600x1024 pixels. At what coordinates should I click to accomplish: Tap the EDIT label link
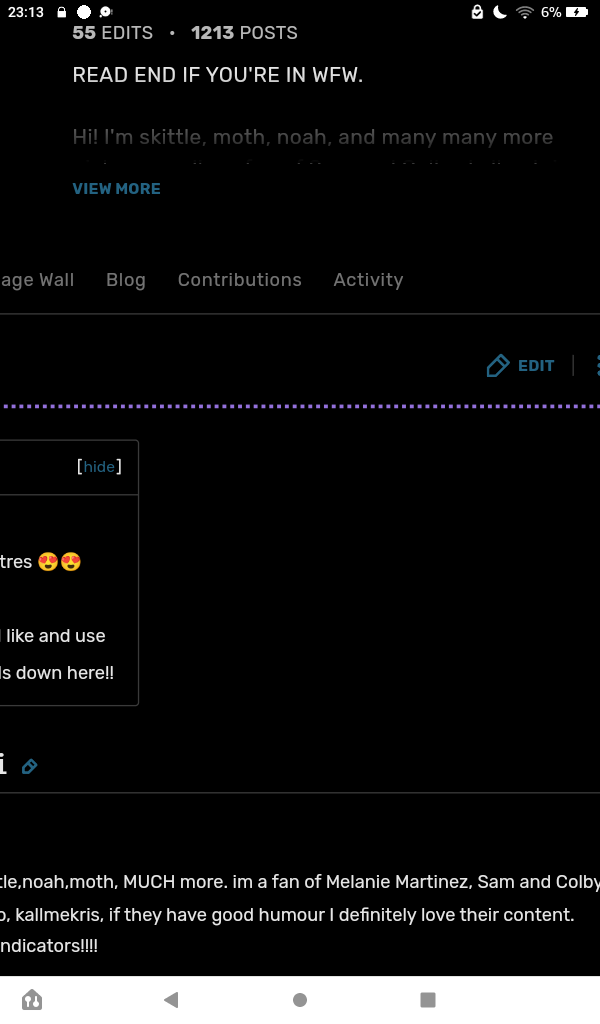pyautogui.click(x=536, y=366)
